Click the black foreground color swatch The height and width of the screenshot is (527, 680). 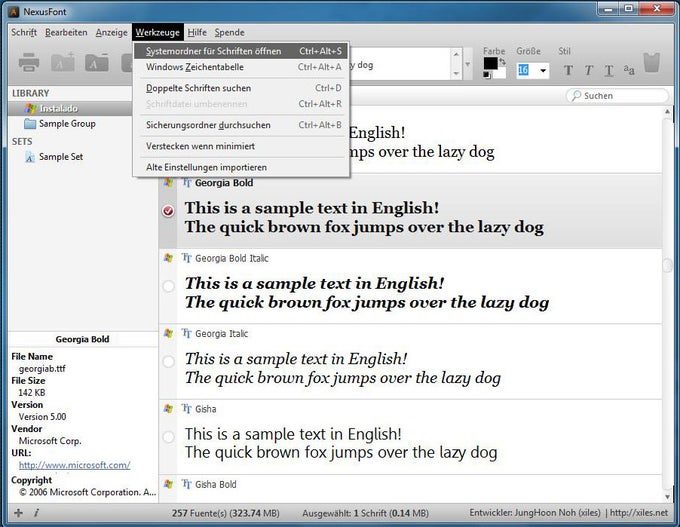[490, 63]
